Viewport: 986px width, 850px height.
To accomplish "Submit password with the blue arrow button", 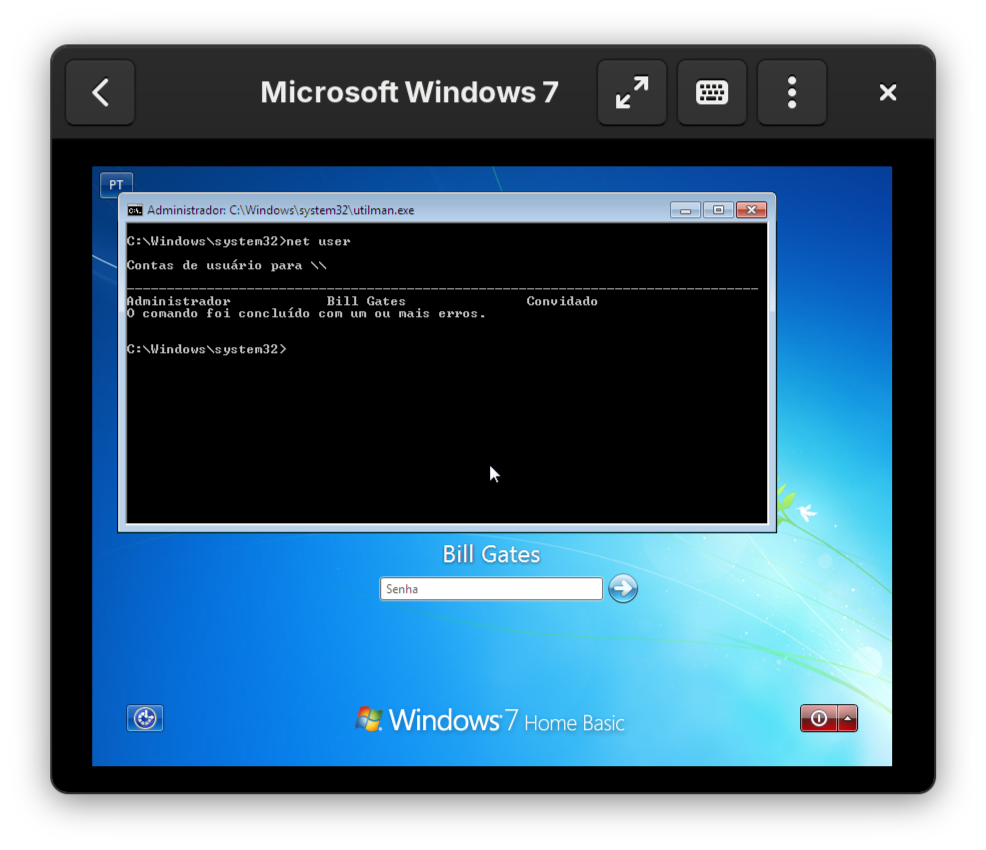I will pos(623,589).
